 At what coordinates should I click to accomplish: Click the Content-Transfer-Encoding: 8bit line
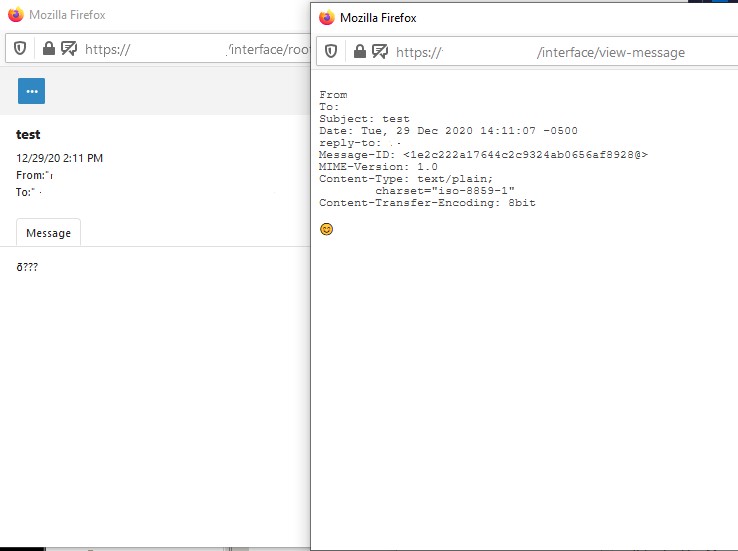pos(428,203)
